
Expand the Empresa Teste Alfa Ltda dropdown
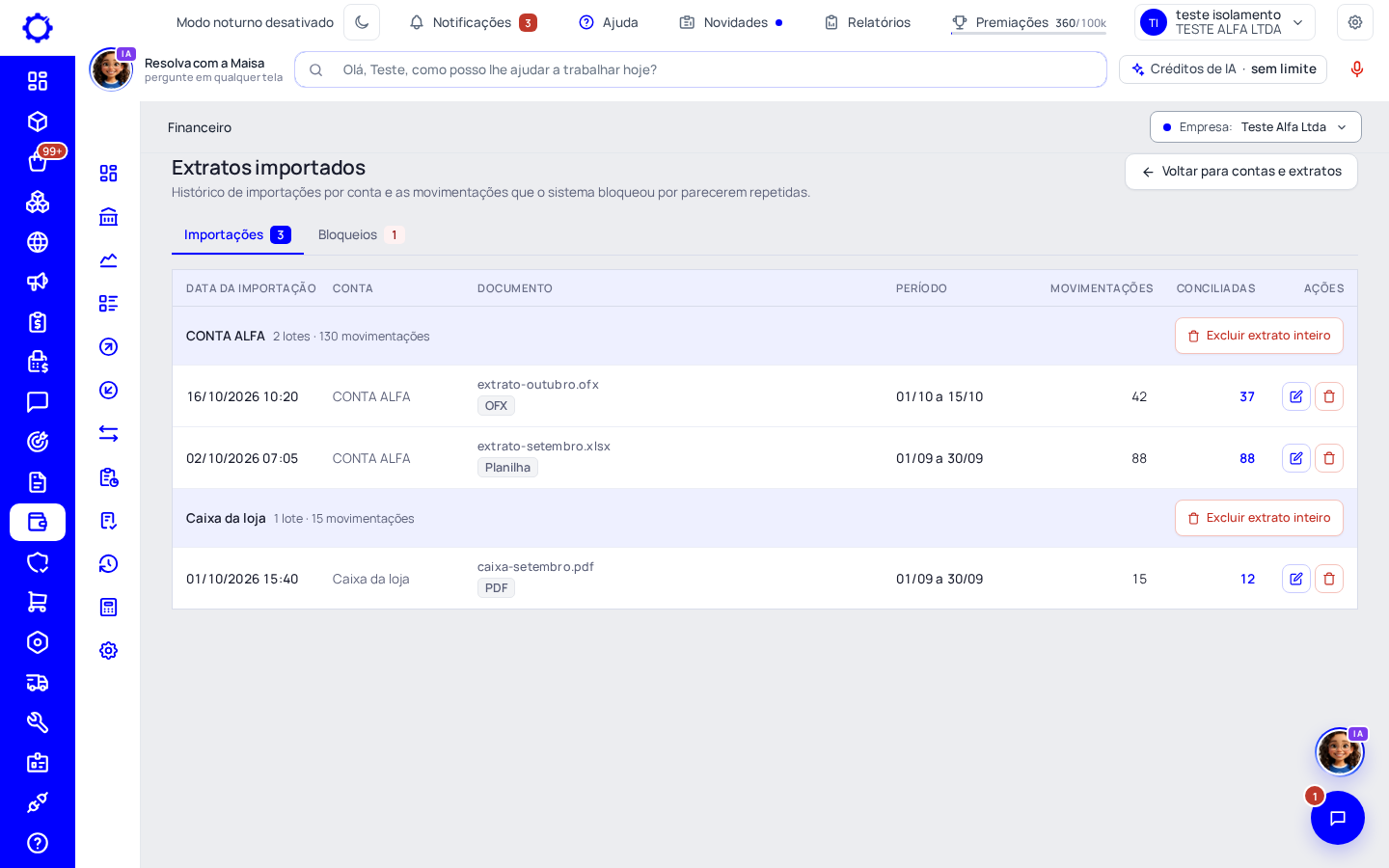1256,127
